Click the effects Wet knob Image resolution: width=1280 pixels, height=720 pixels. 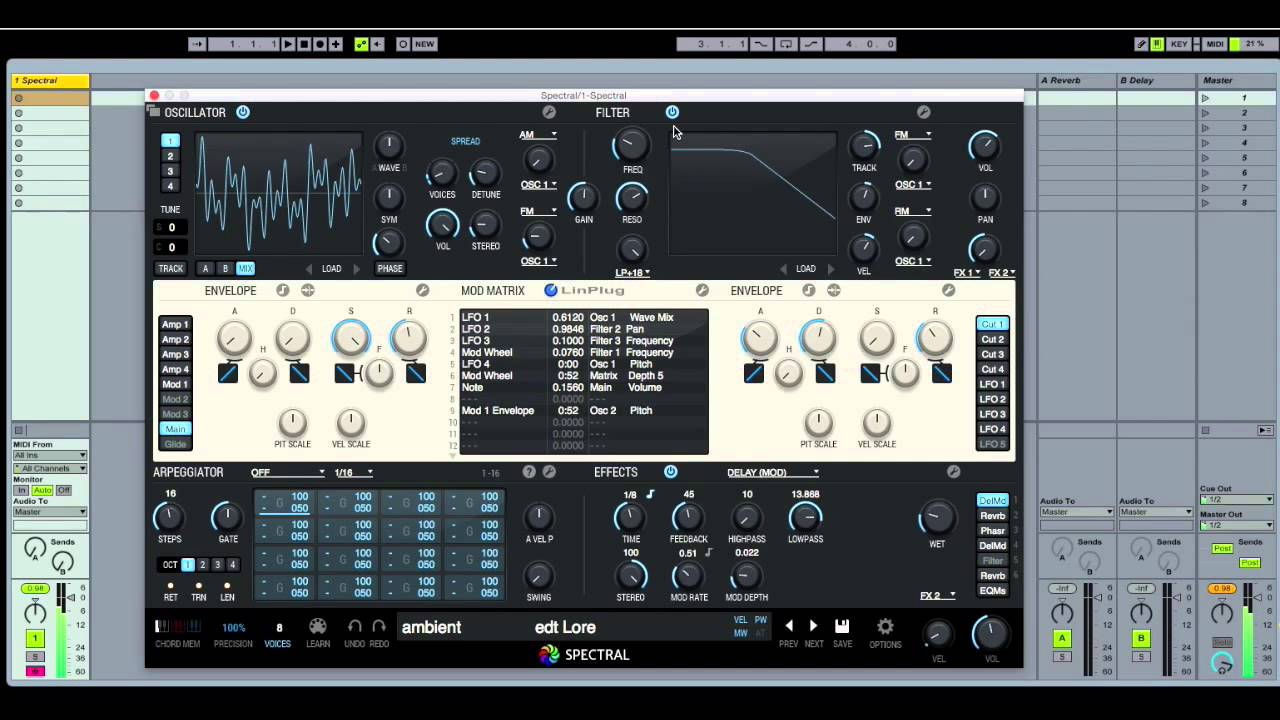pos(937,517)
